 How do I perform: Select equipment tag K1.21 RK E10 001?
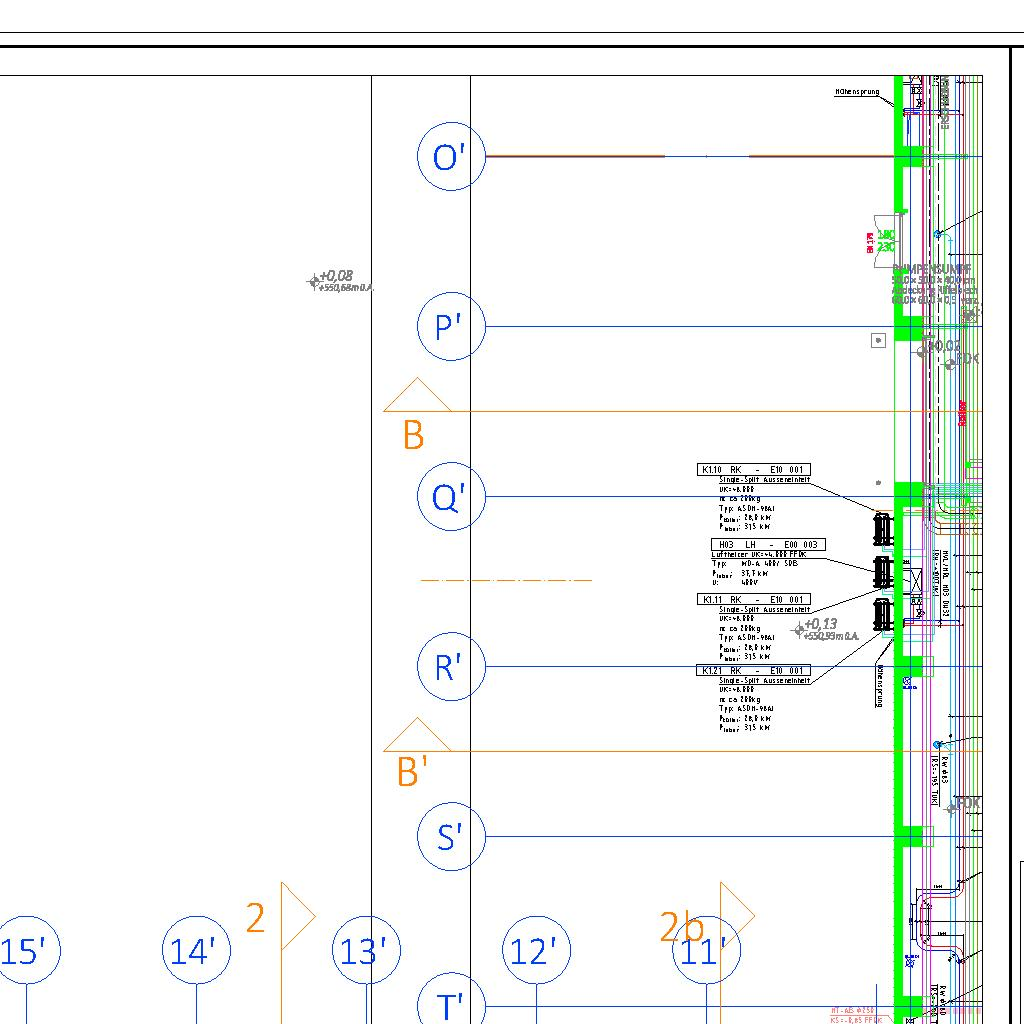[754, 670]
